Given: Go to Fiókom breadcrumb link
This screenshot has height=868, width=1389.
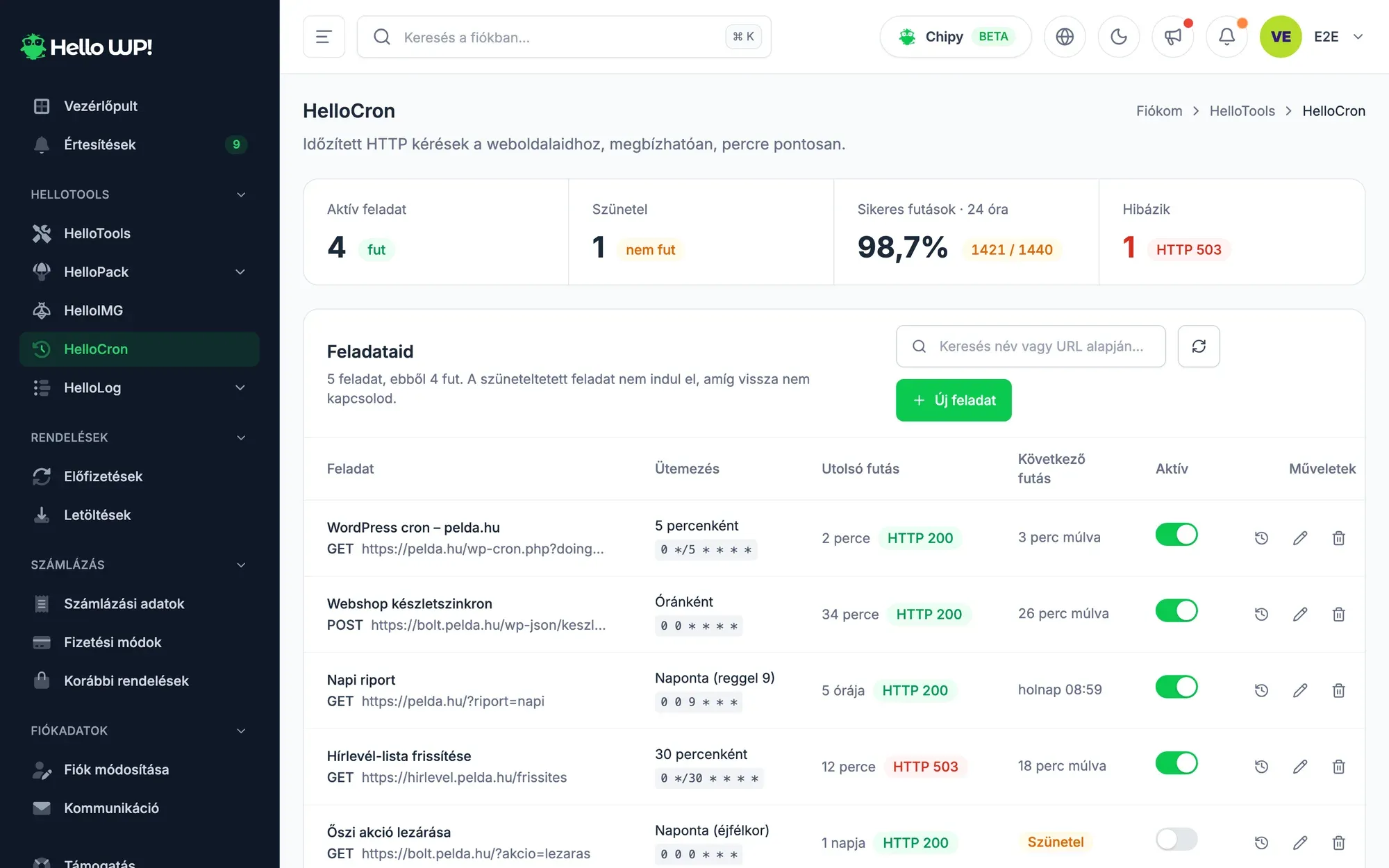Looking at the screenshot, I should click(1159, 111).
